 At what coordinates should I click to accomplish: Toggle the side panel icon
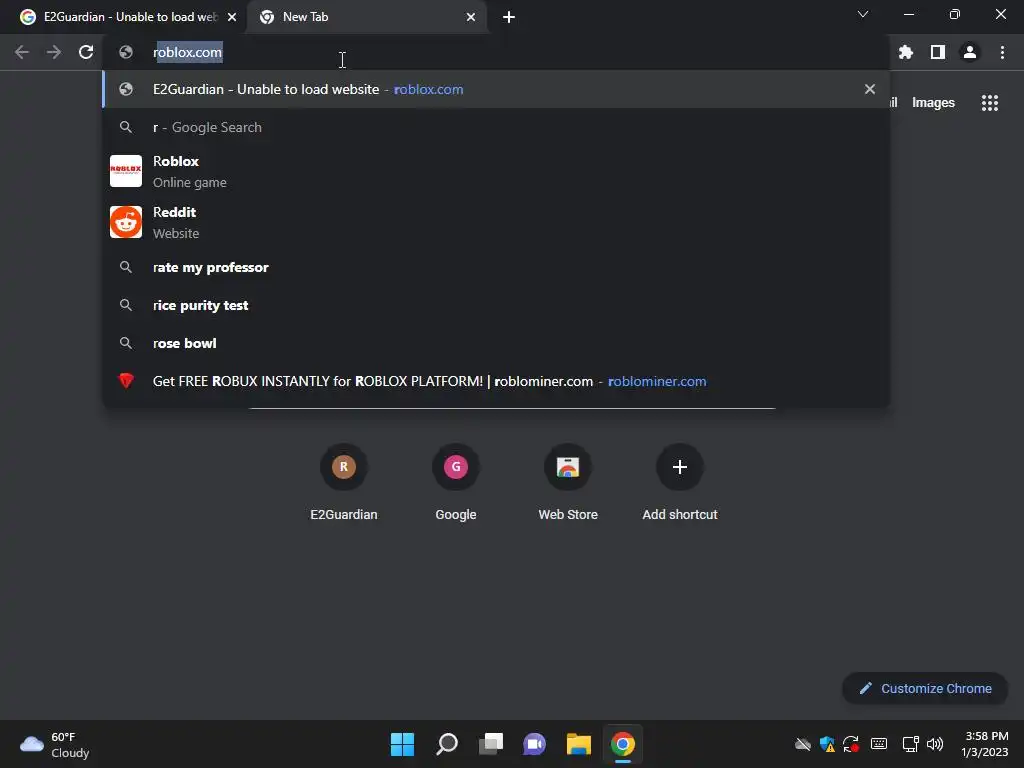[x=938, y=52]
